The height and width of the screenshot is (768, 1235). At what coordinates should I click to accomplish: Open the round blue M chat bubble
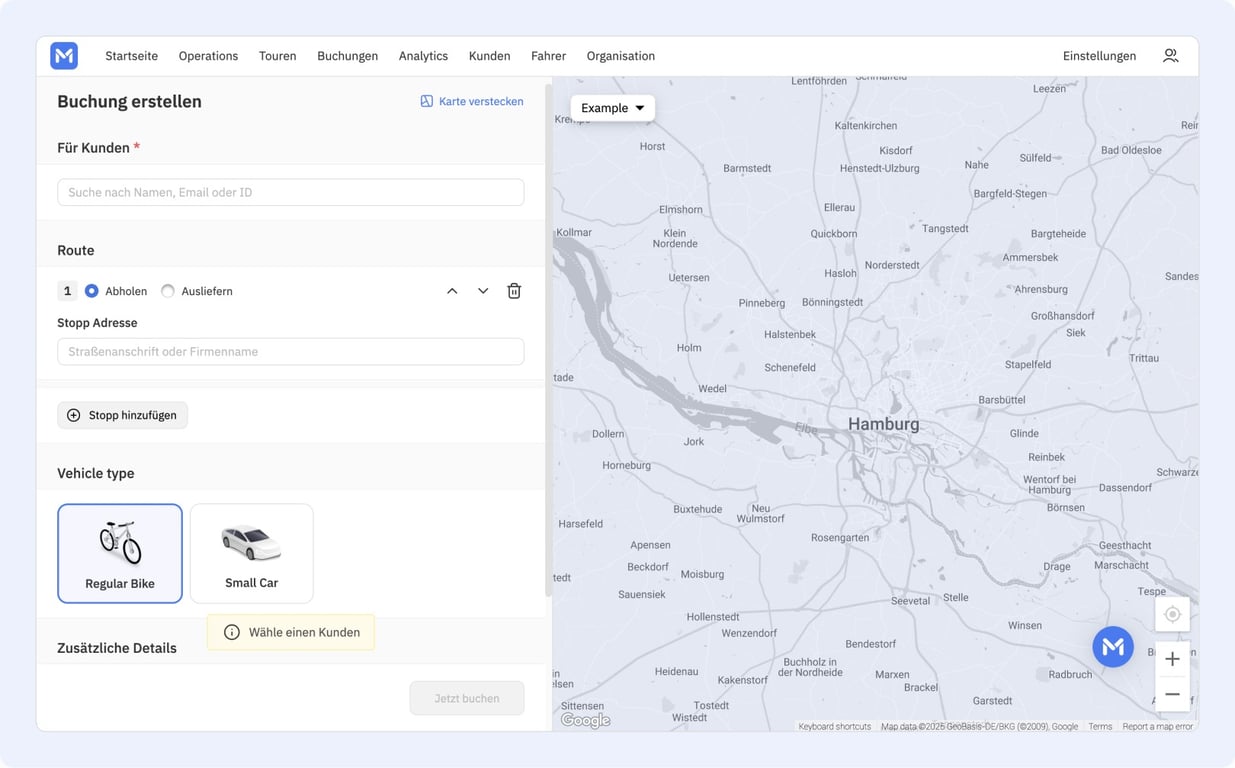coord(1113,647)
